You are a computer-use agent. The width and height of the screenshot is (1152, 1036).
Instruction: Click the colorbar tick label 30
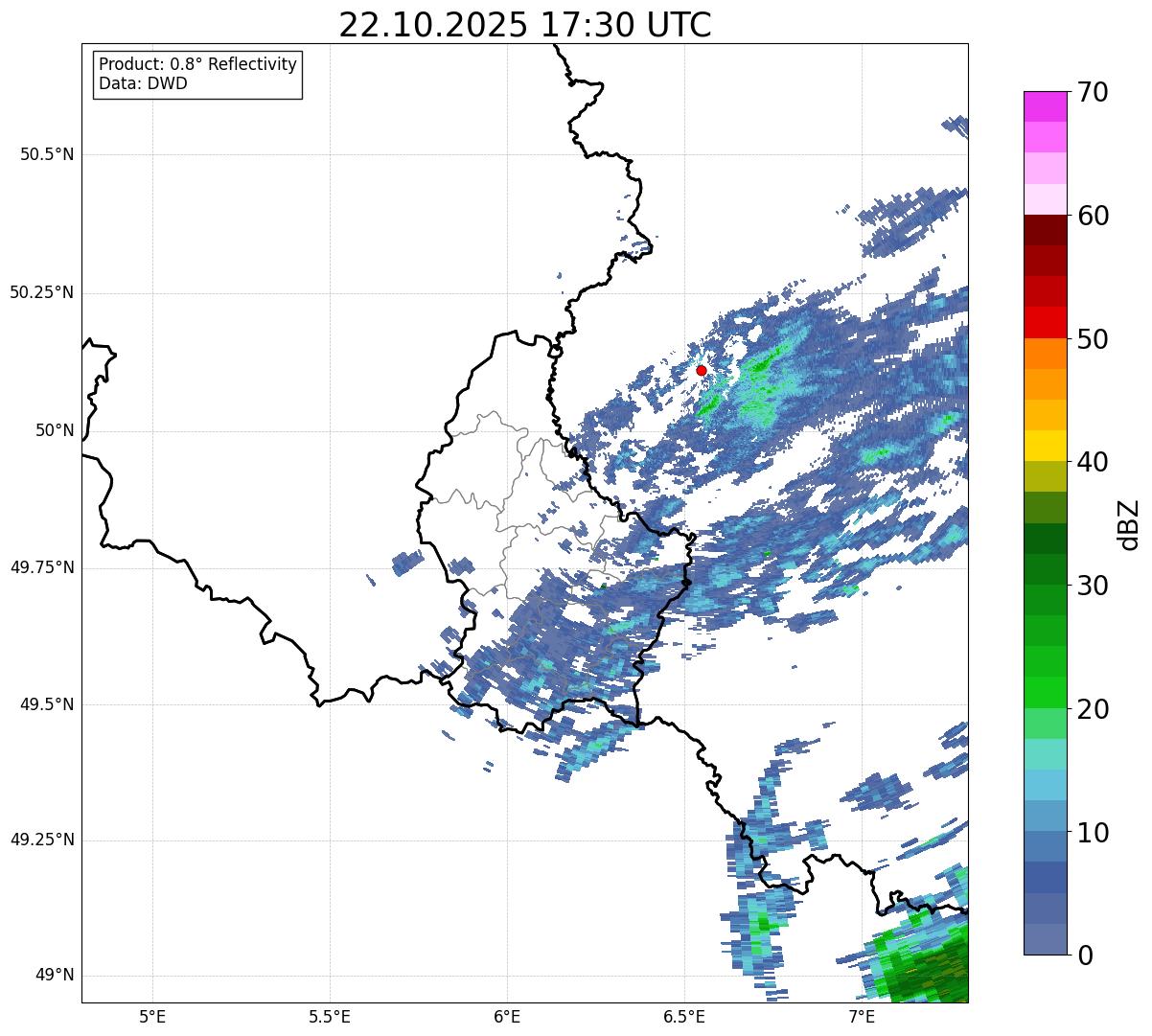click(1093, 586)
